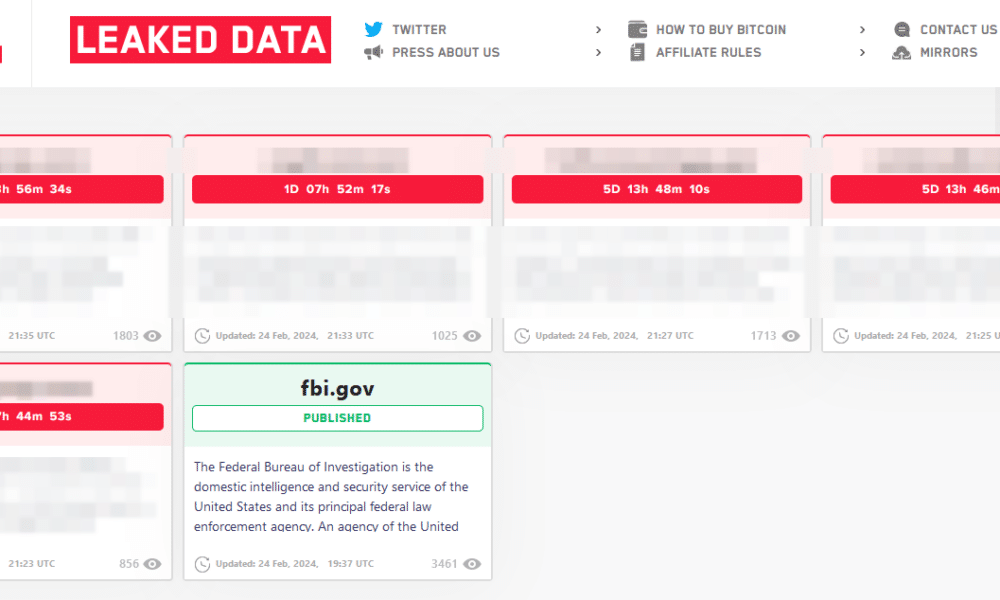
Task: Click the LEAKED DATA red banner logo
Action: [x=200, y=40]
